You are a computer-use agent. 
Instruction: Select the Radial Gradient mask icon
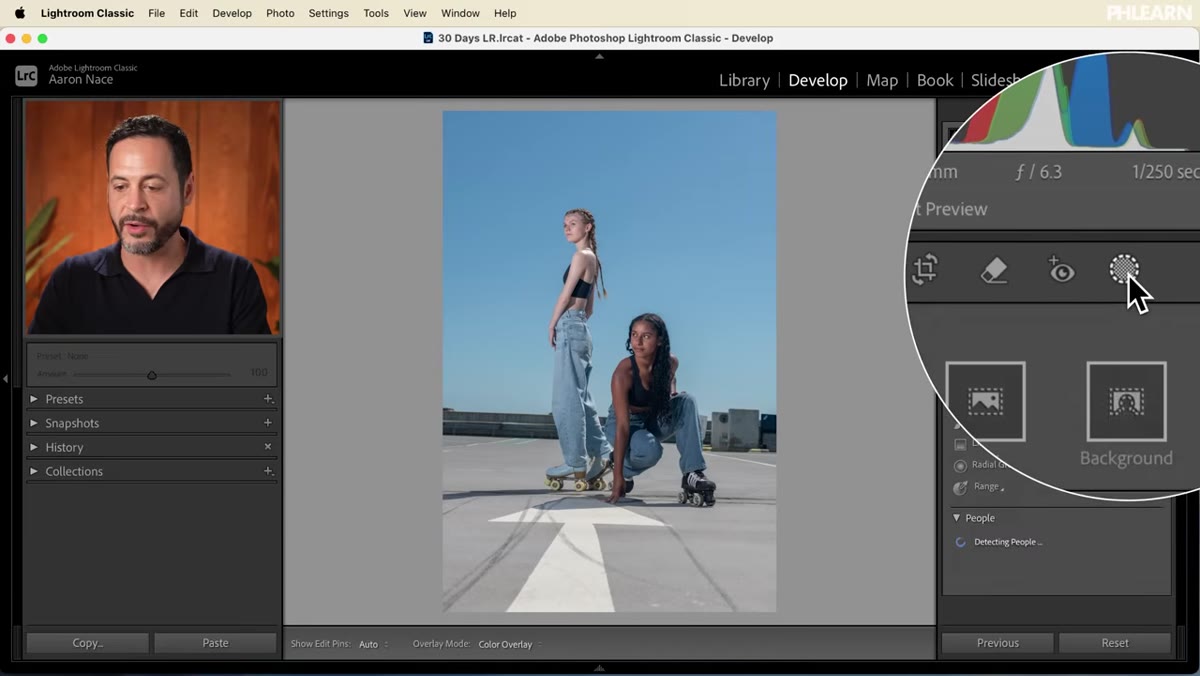(x=961, y=465)
